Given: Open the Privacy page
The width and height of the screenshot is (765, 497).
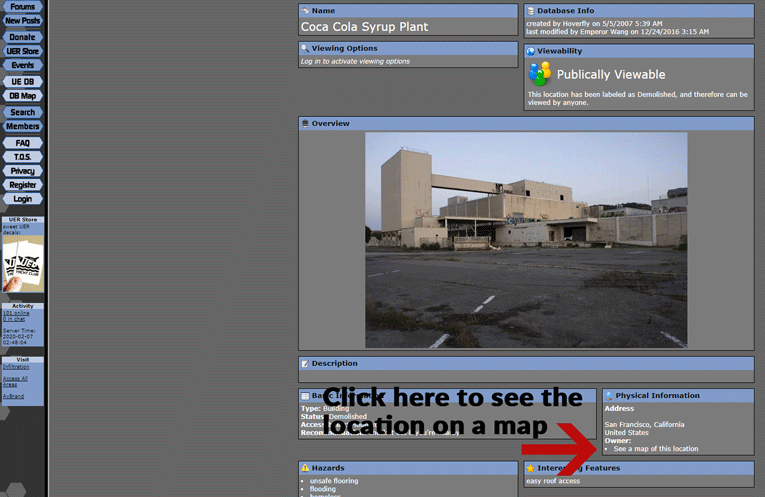Looking at the screenshot, I should click(x=22, y=171).
